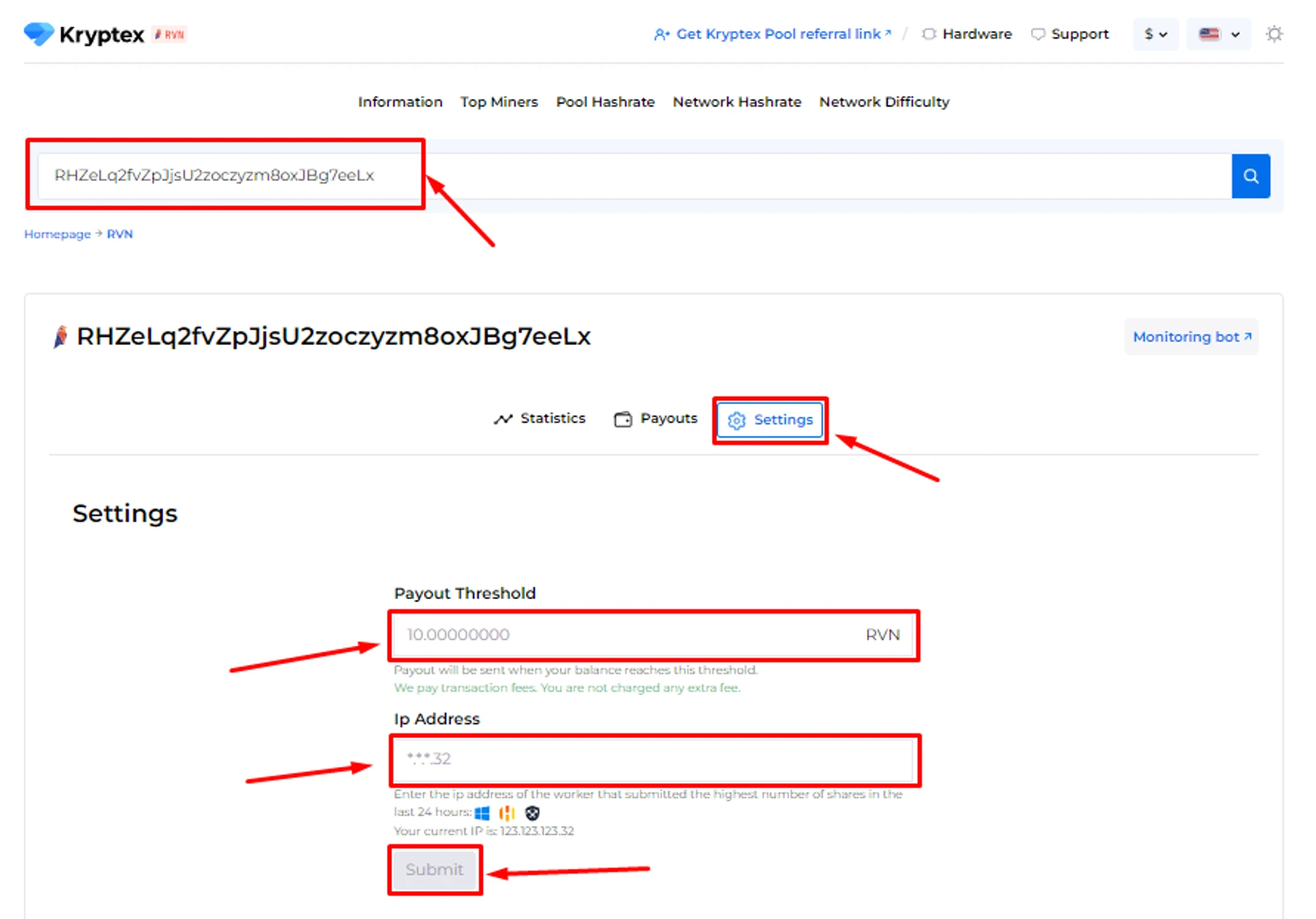Toggle the light/dark theme sun icon

click(x=1274, y=34)
